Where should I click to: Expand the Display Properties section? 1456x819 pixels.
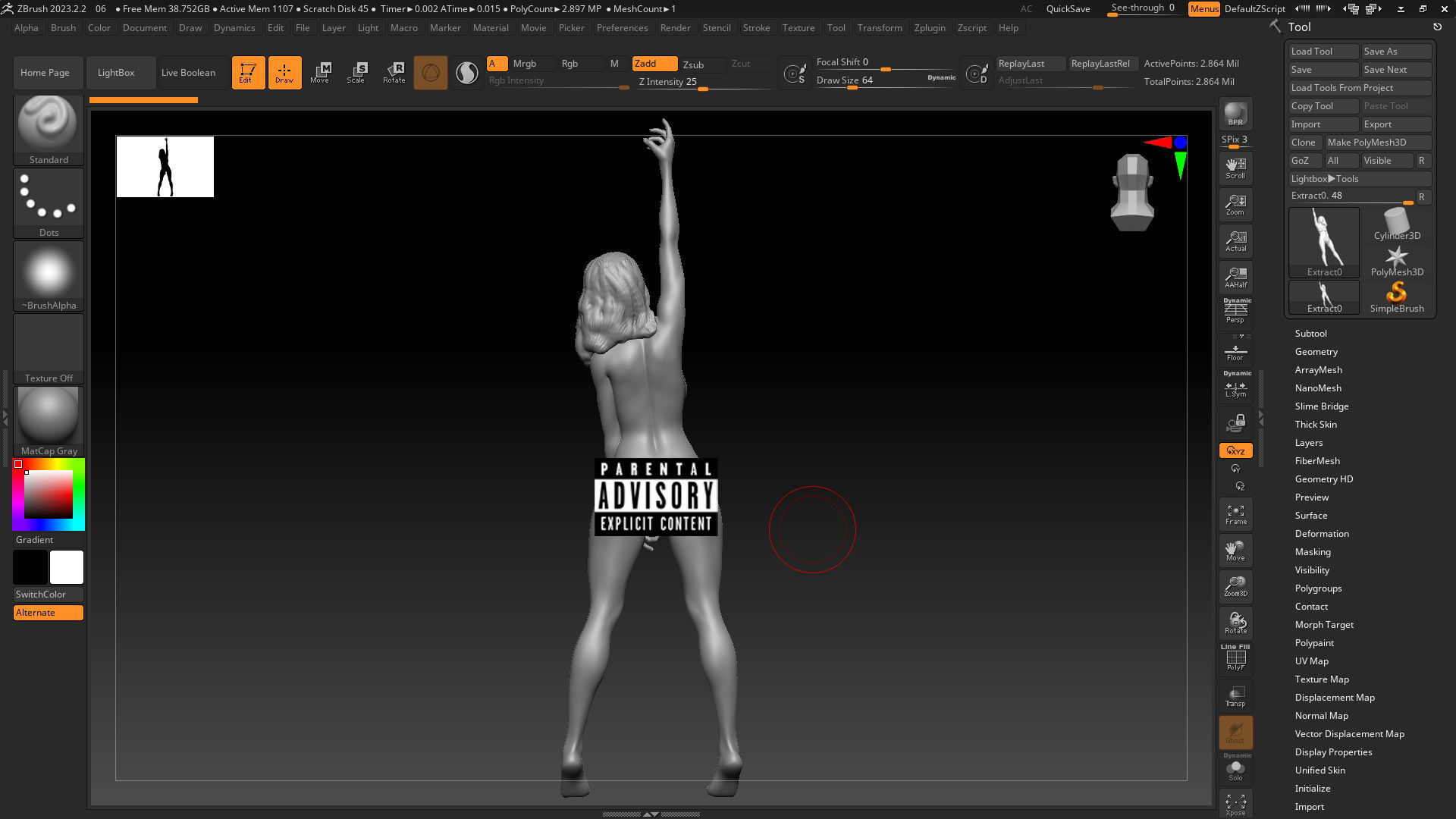(1333, 752)
